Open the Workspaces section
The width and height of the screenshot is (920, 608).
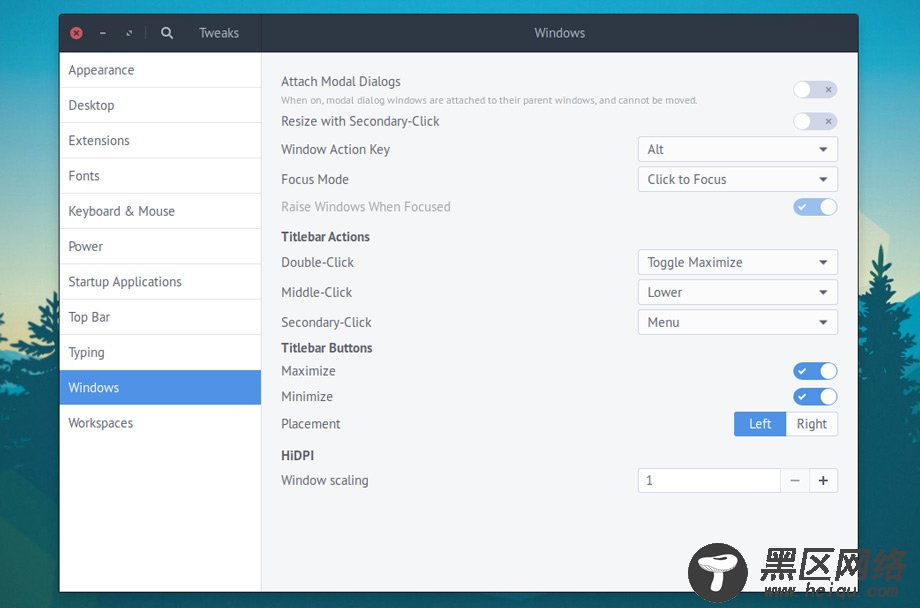coord(160,423)
